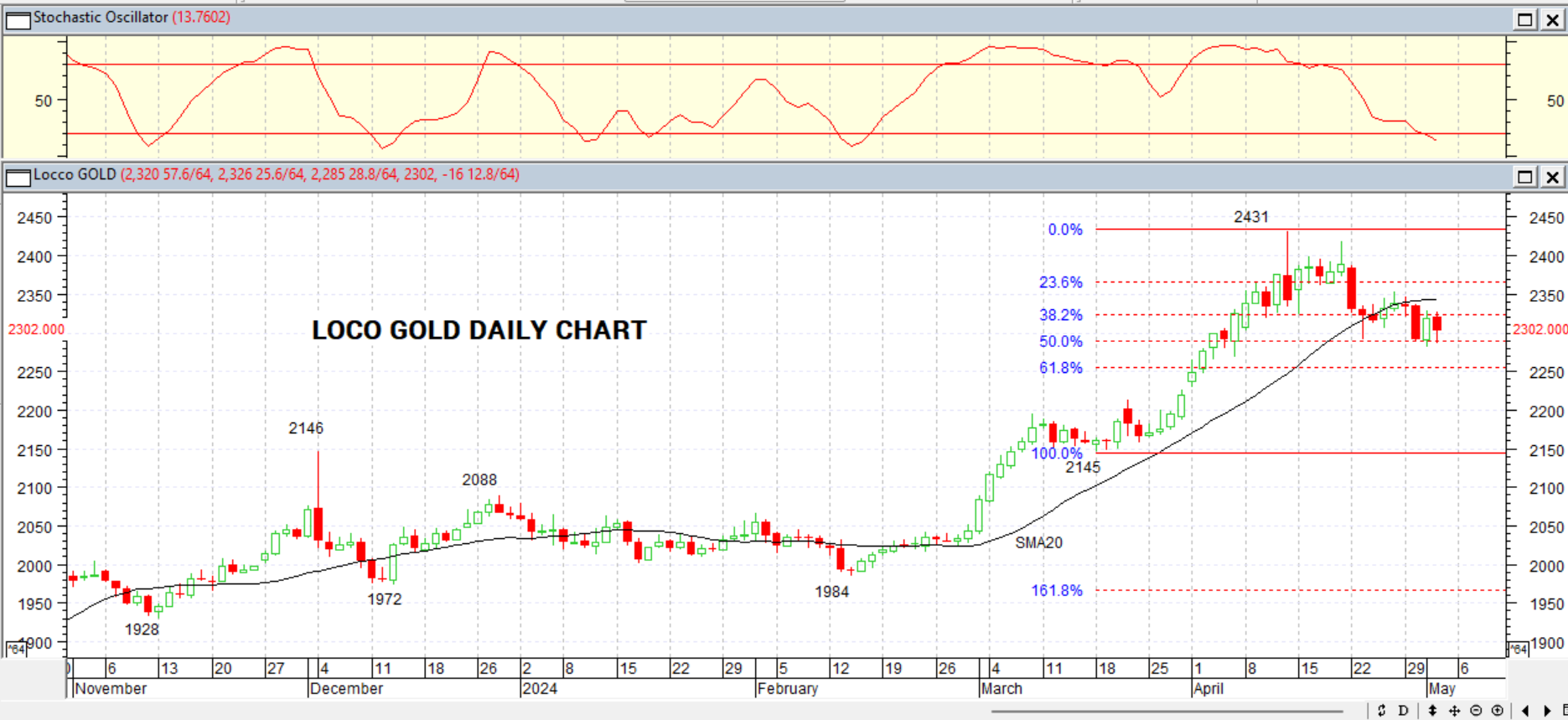
Task: Select the SMA20 label
Action: [x=1038, y=543]
